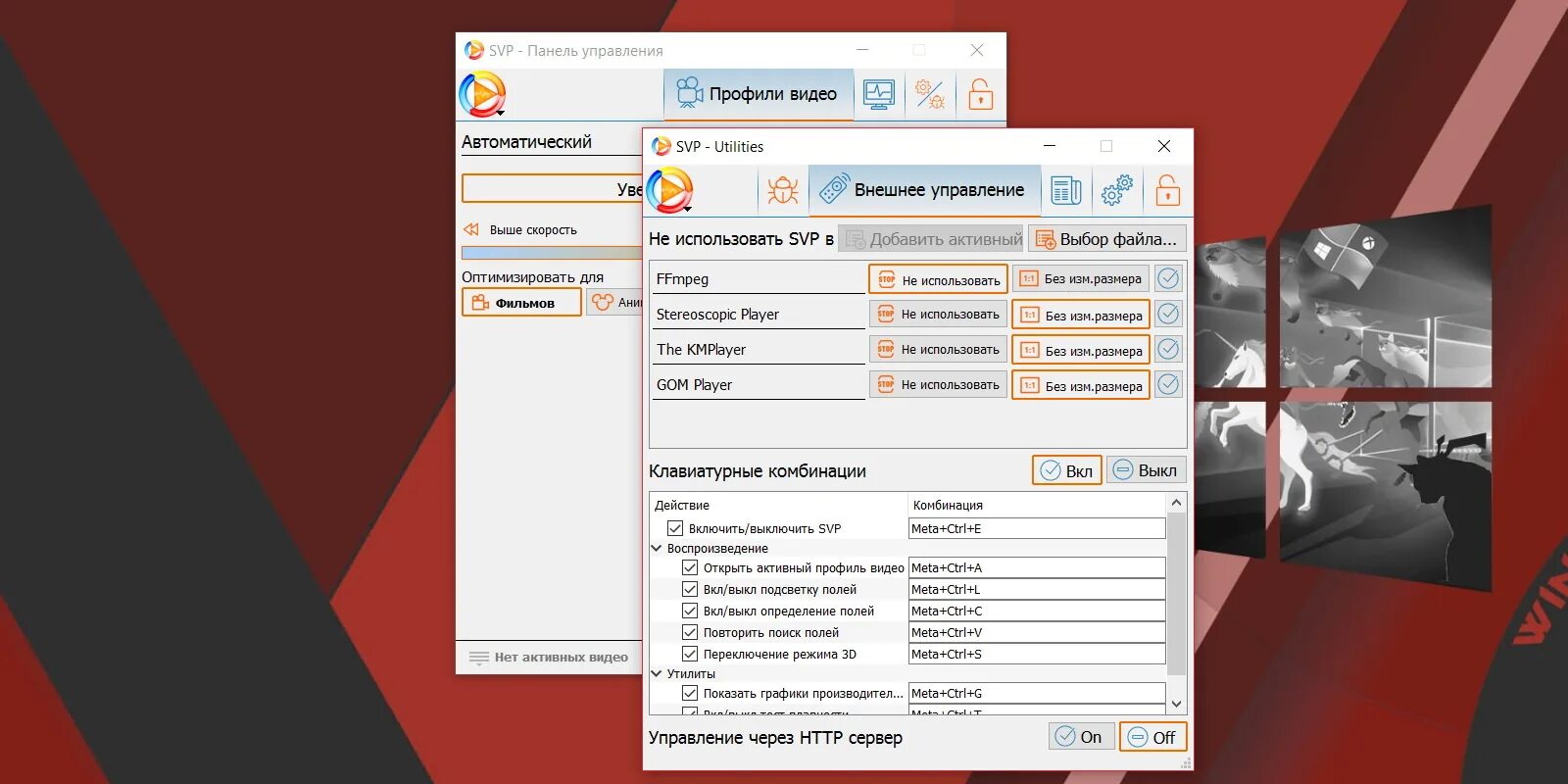The height and width of the screenshot is (784, 1568).
Task: Click Выше скорость arrow icon
Action: click(x=471, y=229)
